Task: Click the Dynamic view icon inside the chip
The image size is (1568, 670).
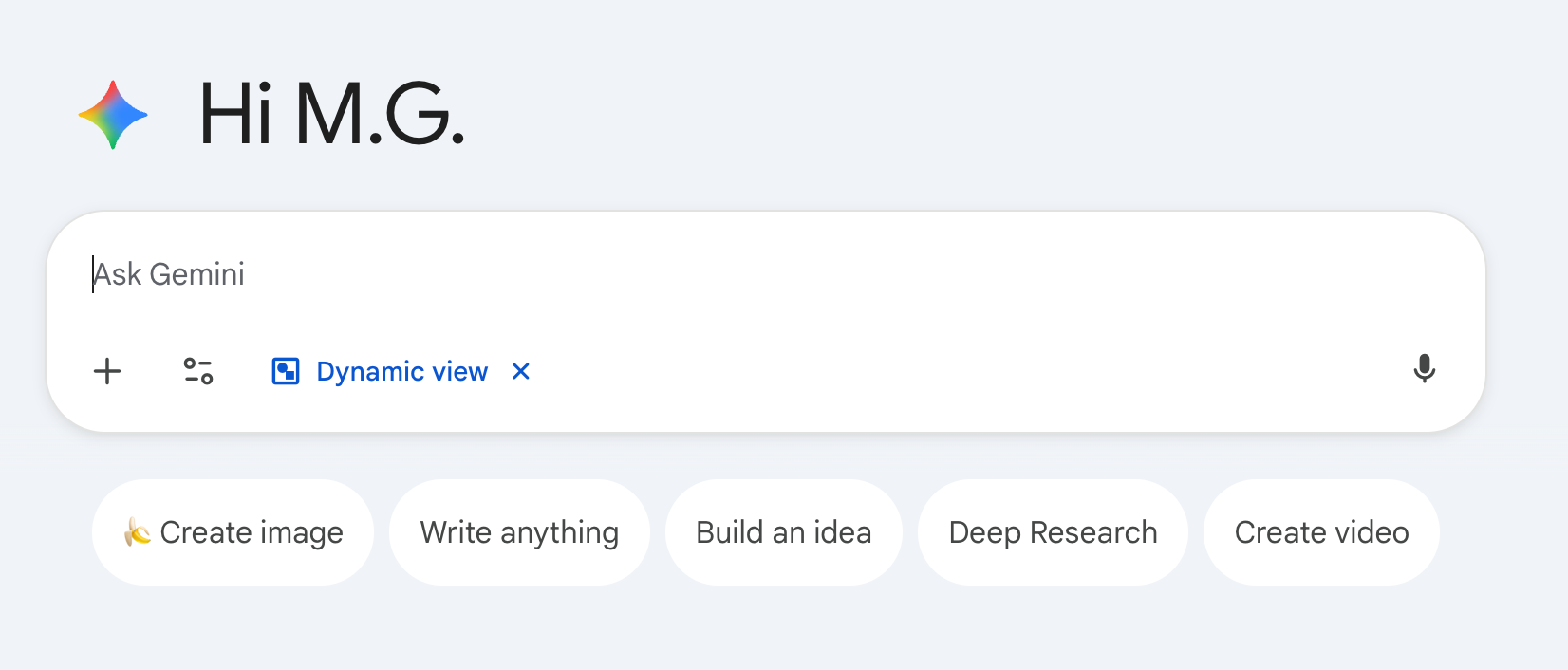Action: [x=285, y=371]
